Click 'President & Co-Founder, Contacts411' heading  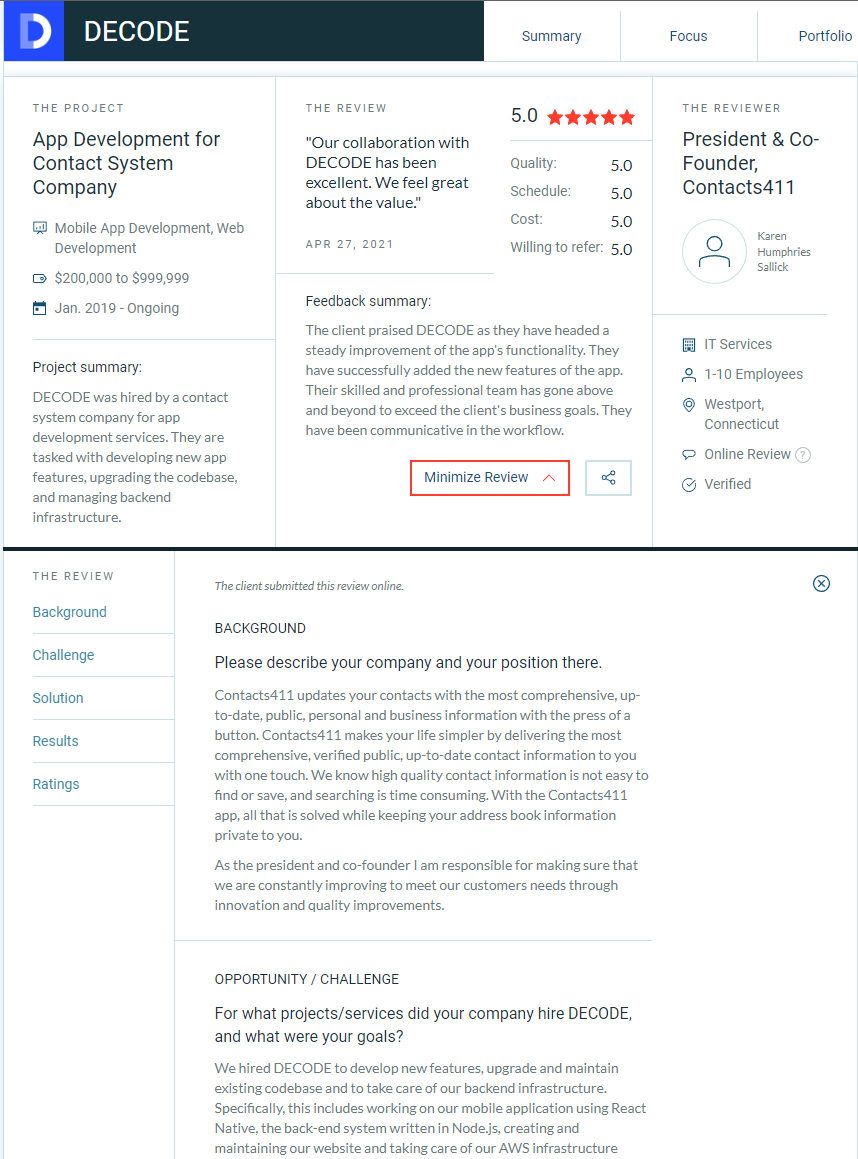tap(751, 163)
